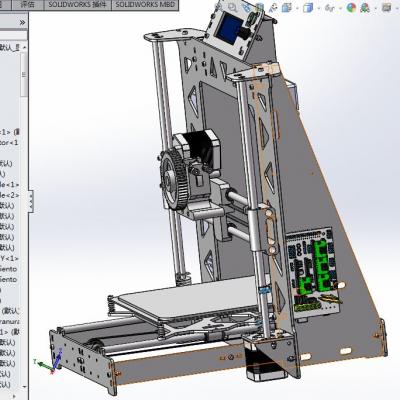Open the View Orientation dropdown arrow
Viewport: 400px width, 400px height.
pos(297,8)
